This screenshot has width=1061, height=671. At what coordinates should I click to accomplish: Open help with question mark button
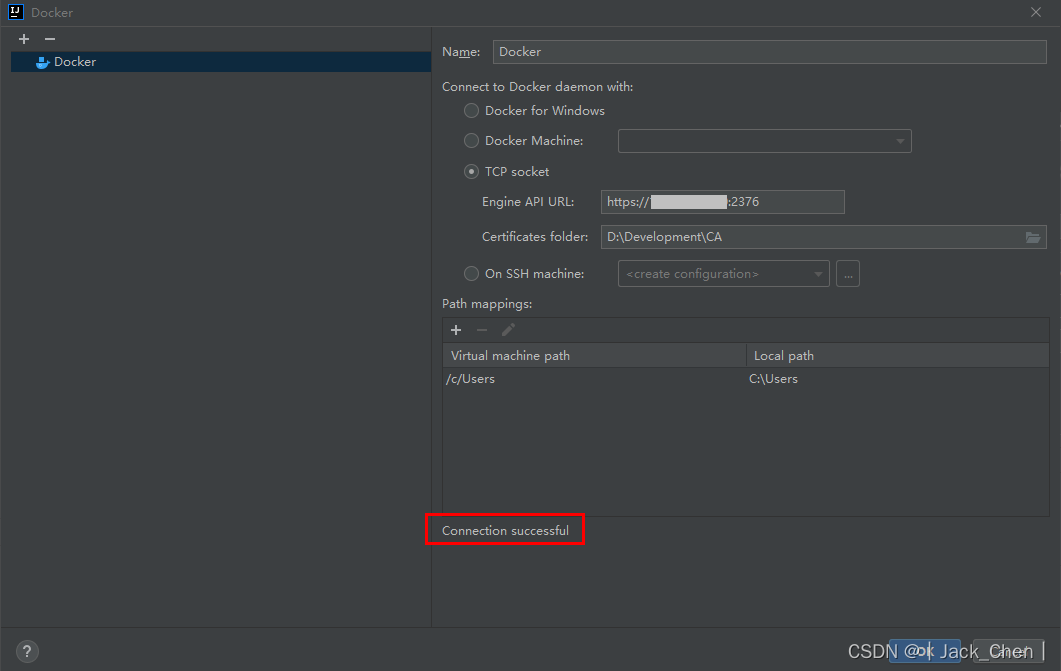click(27, 651)
